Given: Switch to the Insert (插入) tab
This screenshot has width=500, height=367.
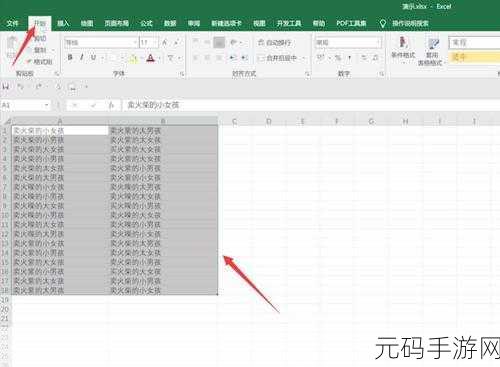Looking at the screenshot, I should click(63, 23).
